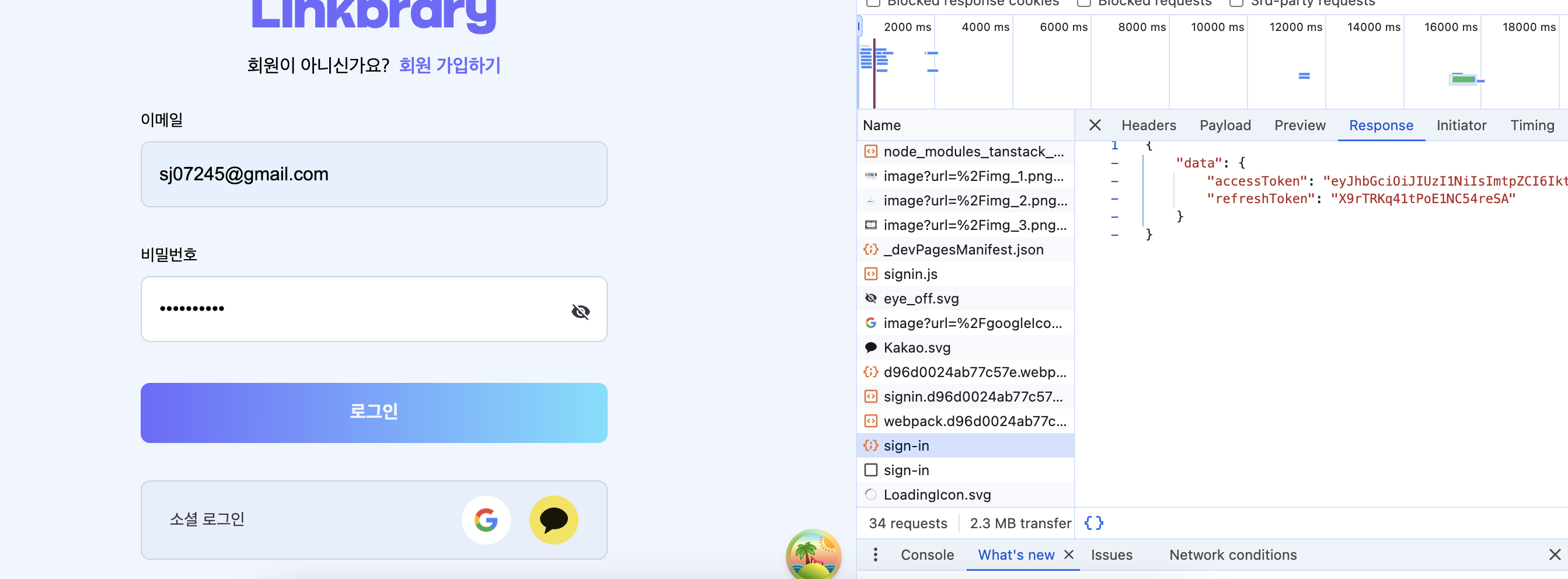This screenshot has width=1568, height=579.
Task: Click the eye_off.svg request's icon
Action: 871,298
